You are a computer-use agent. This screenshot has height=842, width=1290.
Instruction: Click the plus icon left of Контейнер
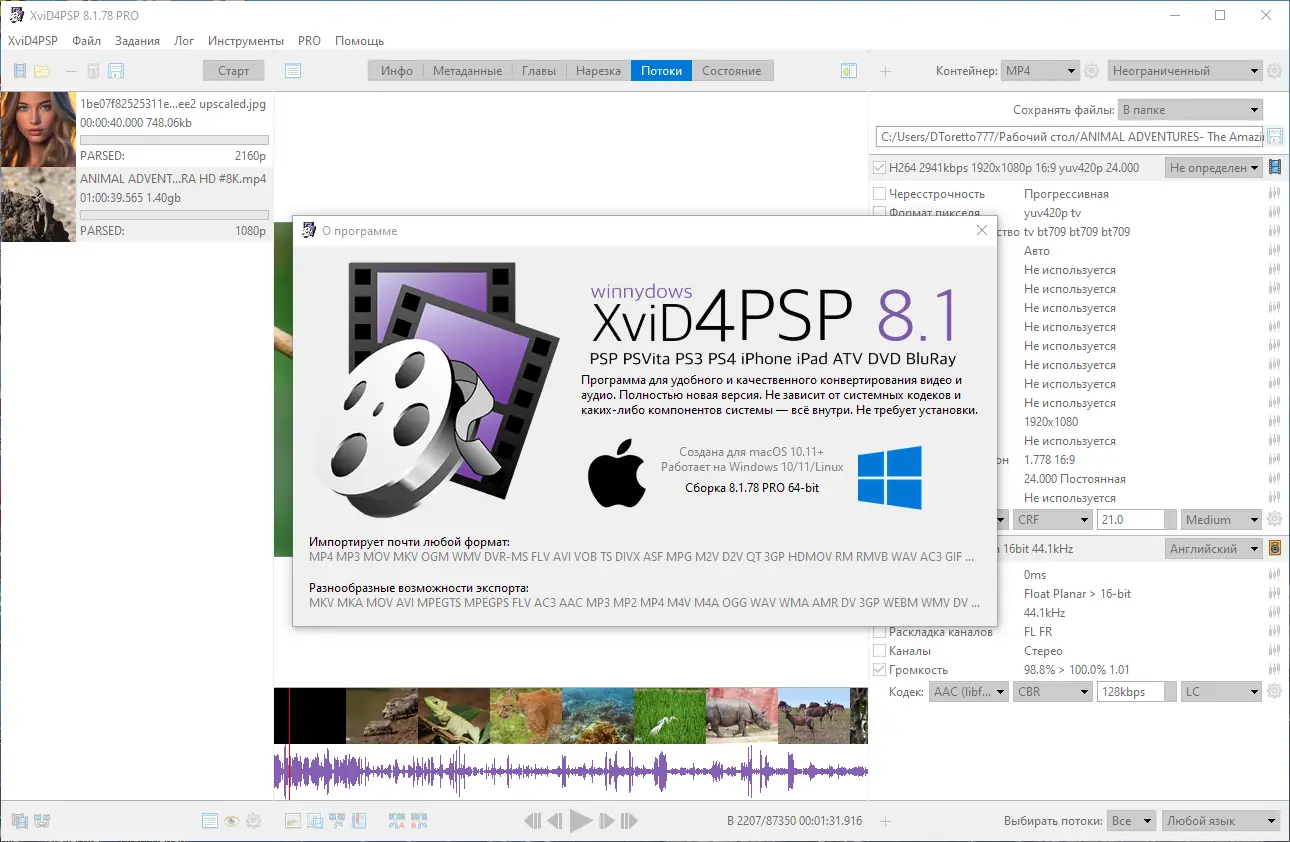click(885, 71)
